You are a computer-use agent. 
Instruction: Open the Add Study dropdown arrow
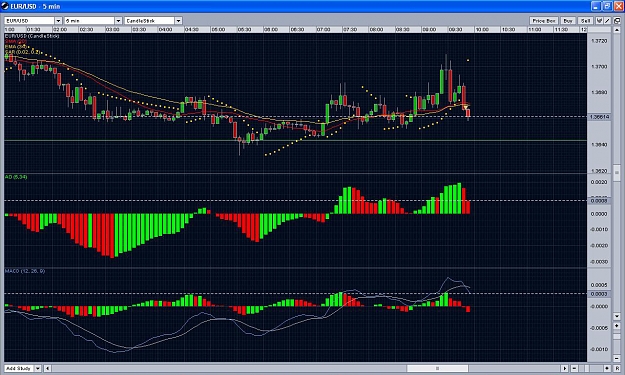[38, 368]
